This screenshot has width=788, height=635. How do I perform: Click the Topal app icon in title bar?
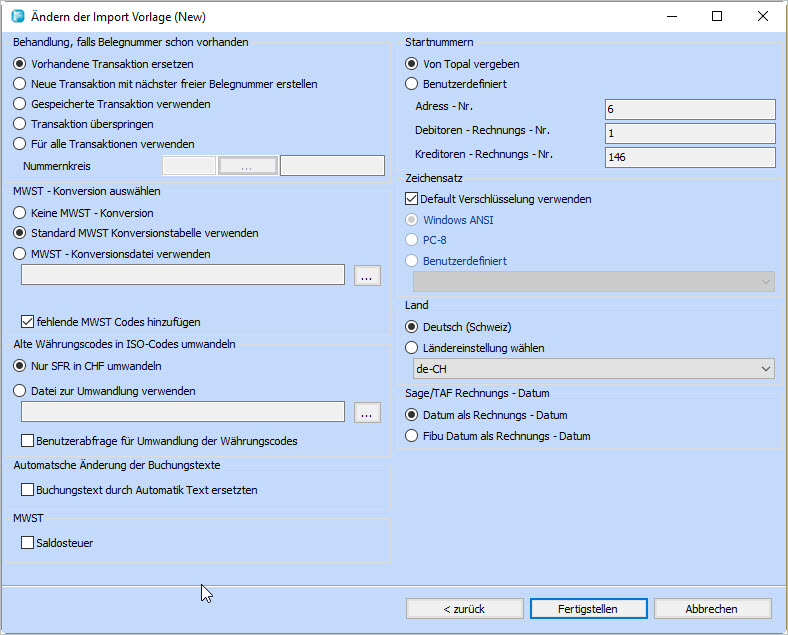(14, 17)
